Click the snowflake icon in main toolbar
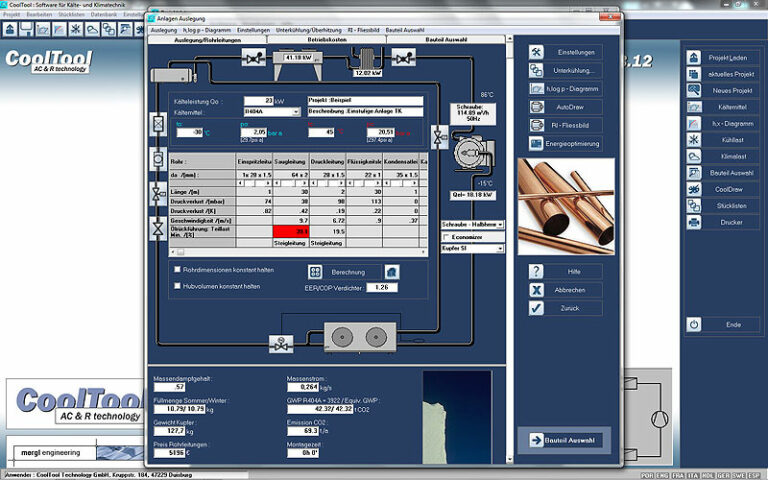This screenshot has width=768, height=480. (x=75, y=29)
